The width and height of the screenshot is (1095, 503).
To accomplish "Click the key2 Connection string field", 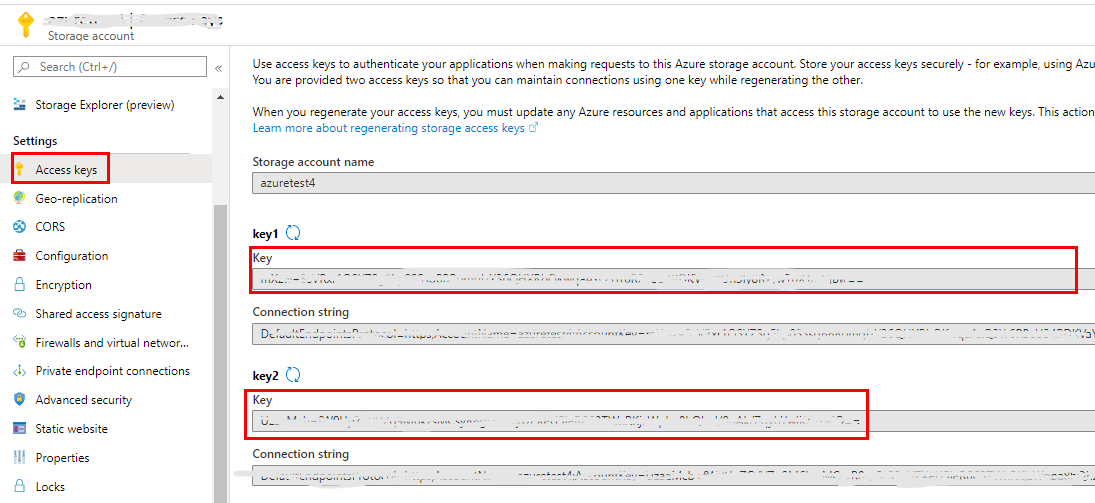I will [673, 476].
